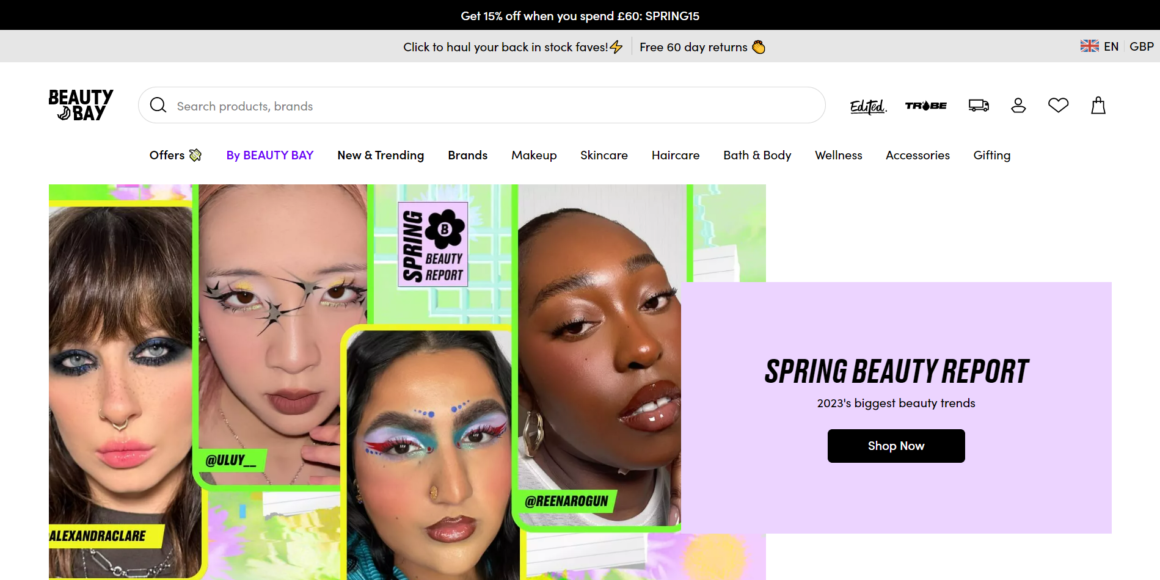The height and width of the screenshot is (580, 1160).
Task: Open the shopping bag icon
Action: pyautogui.click(x=1099, y=105)
